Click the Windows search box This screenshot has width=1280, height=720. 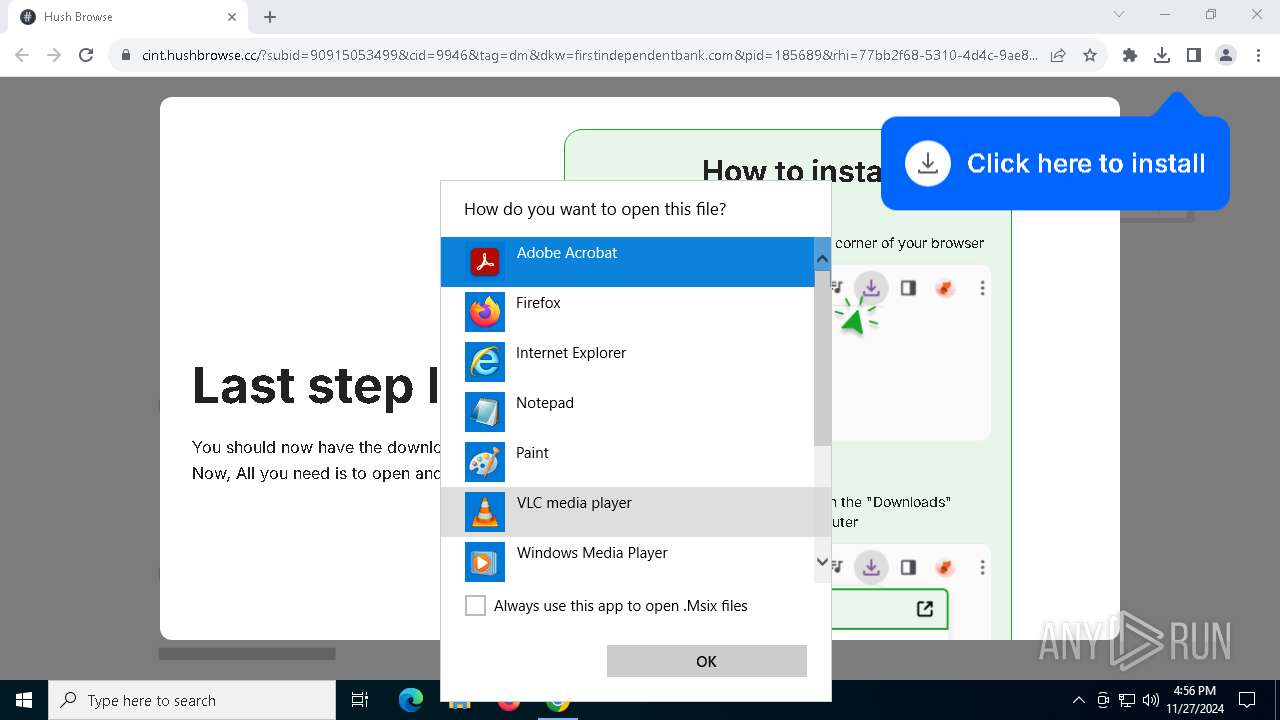(x=192, y=700)
